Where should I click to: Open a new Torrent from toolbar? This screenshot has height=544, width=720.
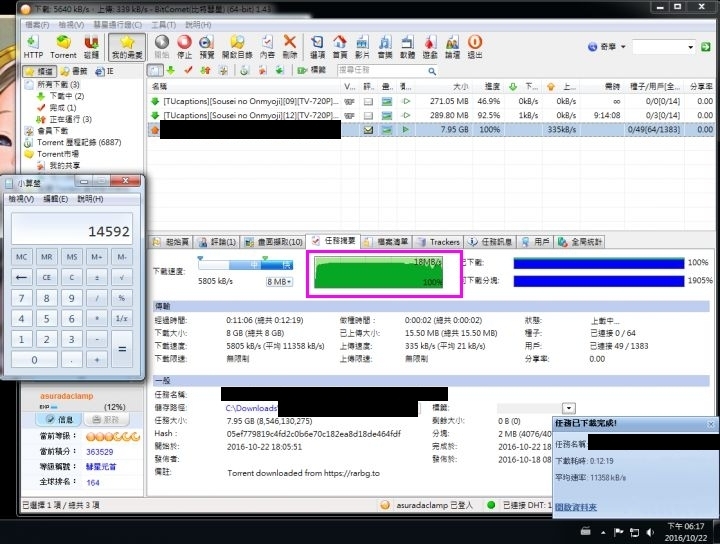(63, 47)
